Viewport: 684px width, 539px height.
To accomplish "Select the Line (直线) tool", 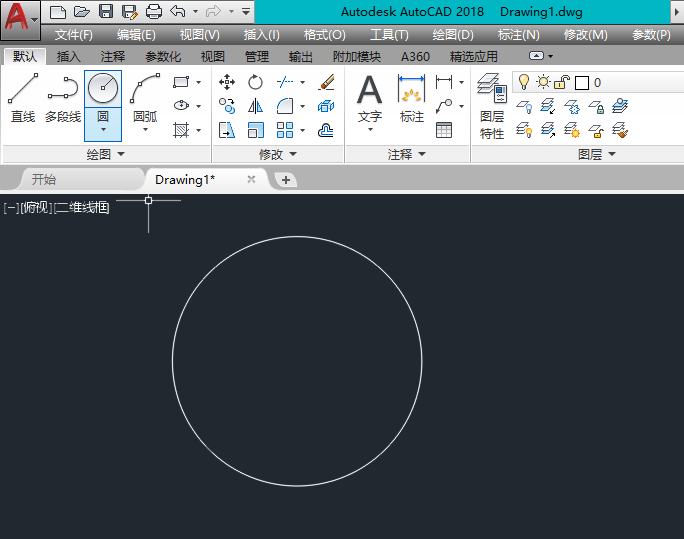I will point(23,98).
